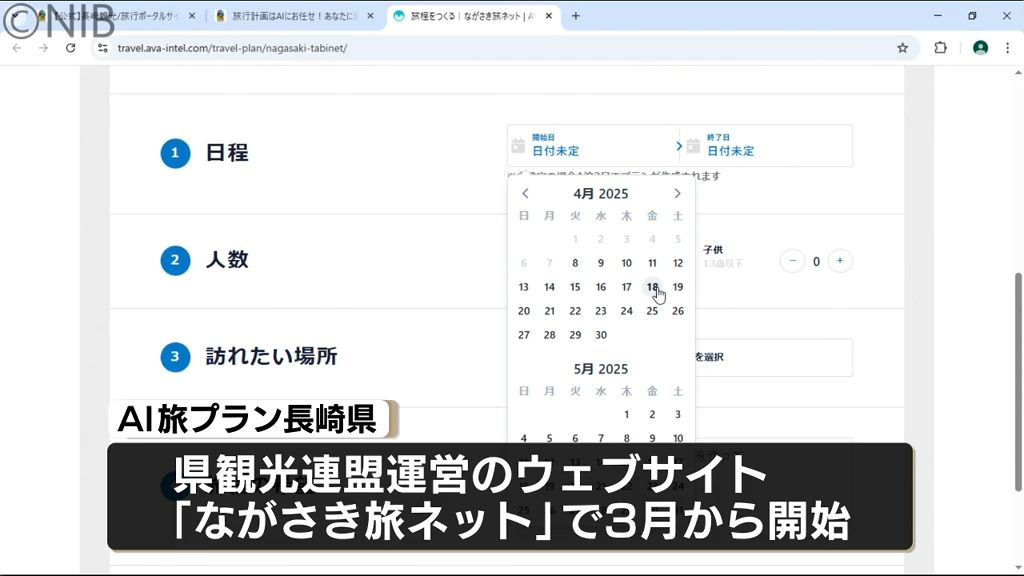Select April 17 on the calendar
Screen dimensions: 1024x576
[x=626, y=287]
